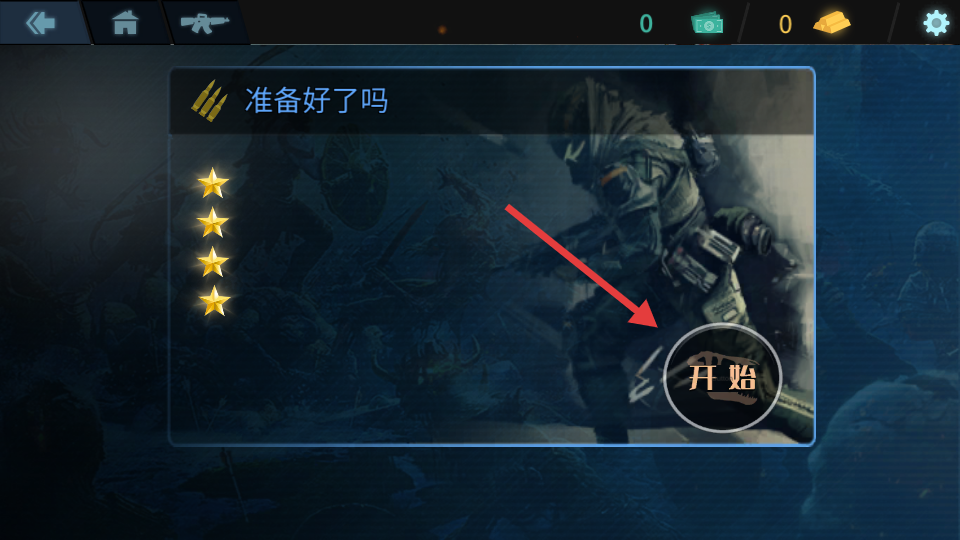
Task: Click the dark header bar of panel
Action: pos(491,101)
